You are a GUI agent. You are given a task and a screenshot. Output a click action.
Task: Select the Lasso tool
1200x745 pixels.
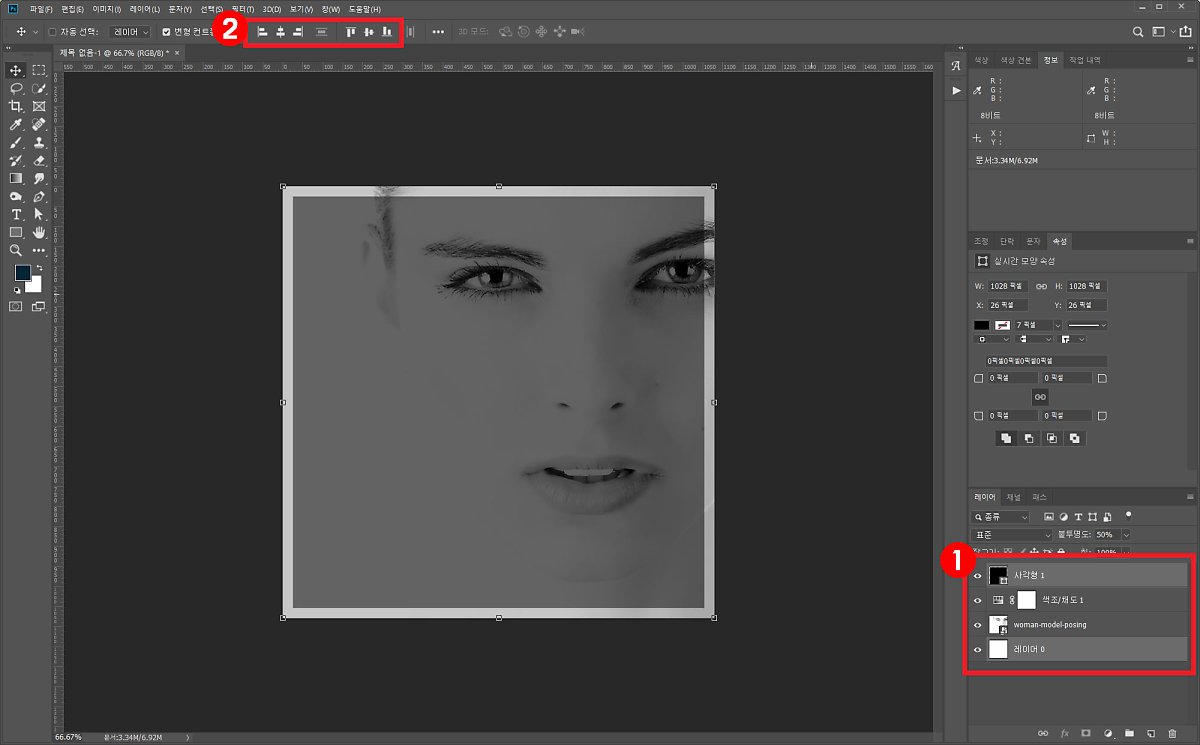(16, 88)
